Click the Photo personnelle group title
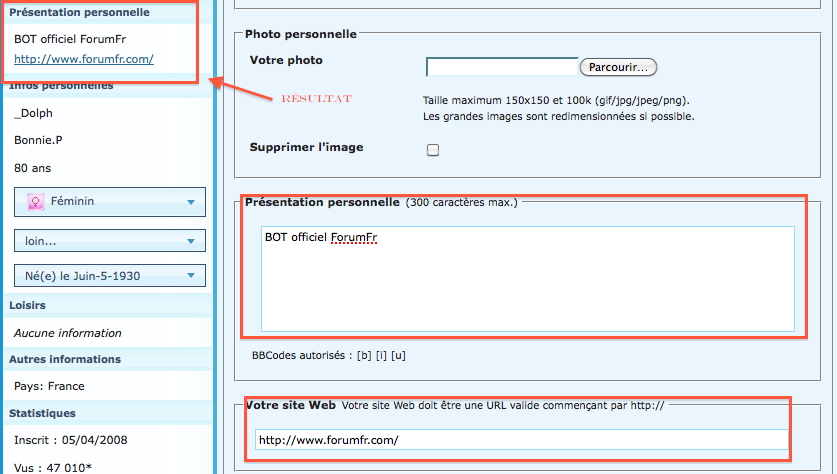 coord(301,34)
